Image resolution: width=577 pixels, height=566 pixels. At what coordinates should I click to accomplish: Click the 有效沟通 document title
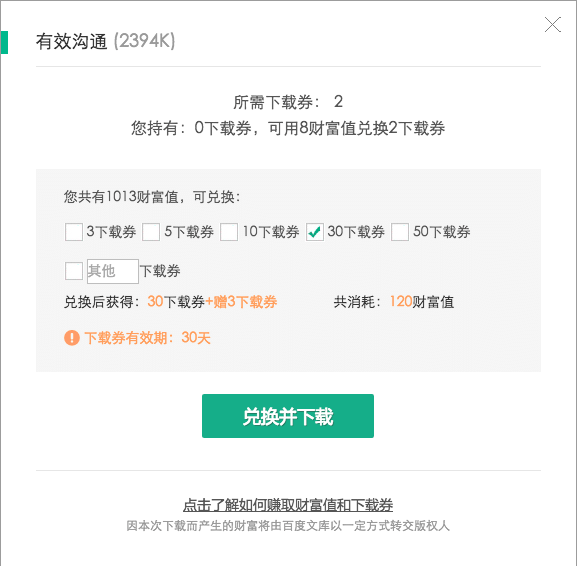click(71, 41)
